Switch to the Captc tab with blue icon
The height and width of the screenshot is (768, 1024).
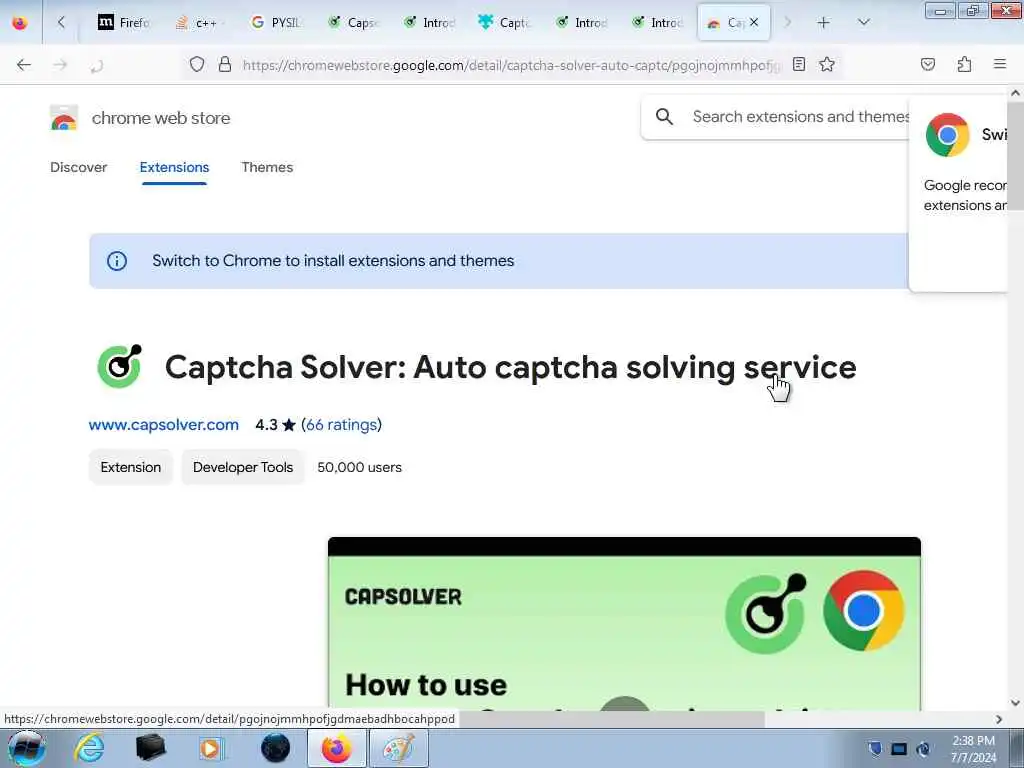tap(505, 23)
